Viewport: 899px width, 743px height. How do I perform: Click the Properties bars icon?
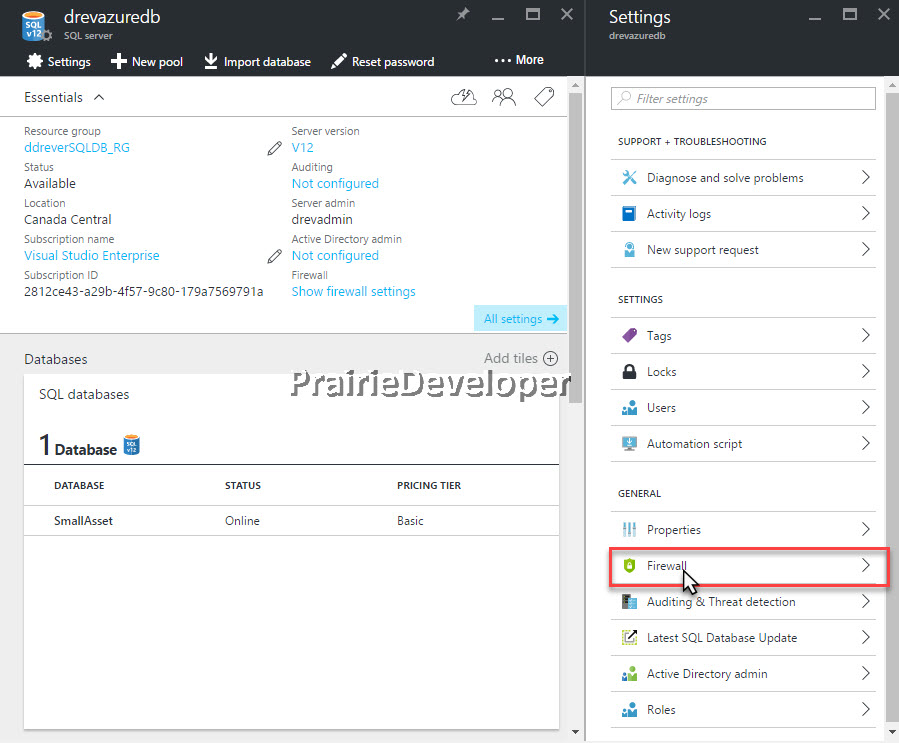[x=630, y=529]
